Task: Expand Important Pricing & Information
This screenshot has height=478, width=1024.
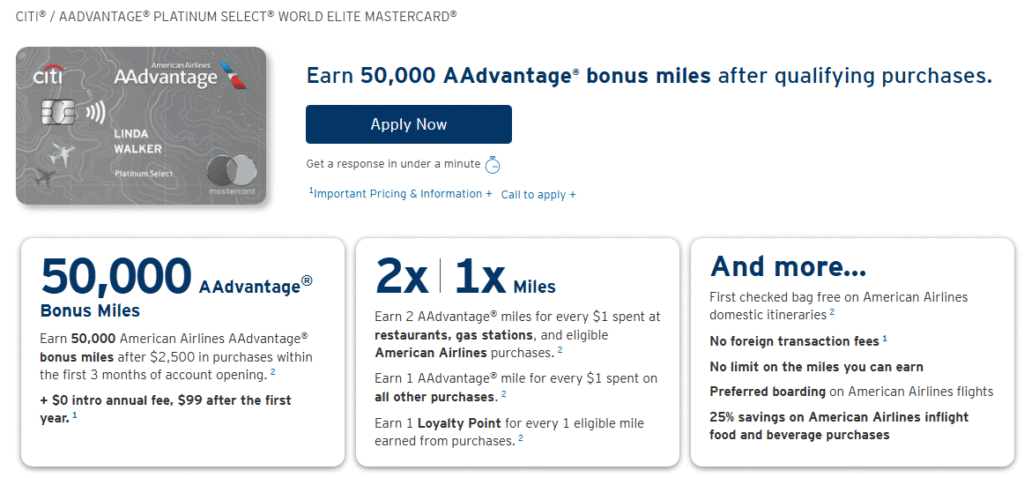Action: tap(400, 194)
